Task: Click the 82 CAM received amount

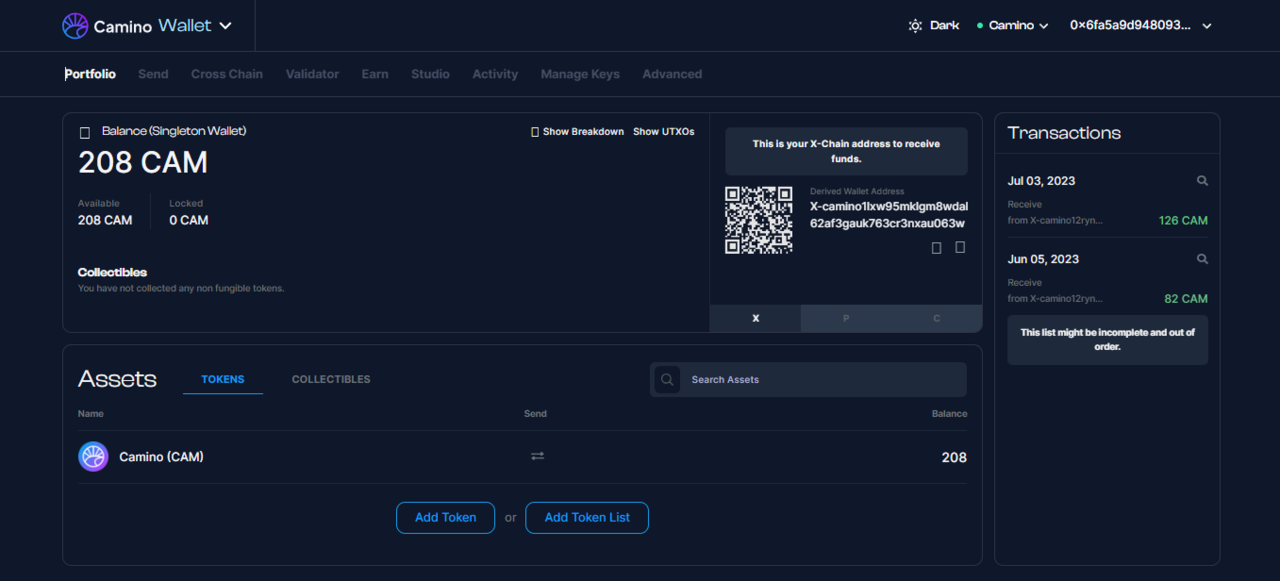Action: pos(1186,298)
